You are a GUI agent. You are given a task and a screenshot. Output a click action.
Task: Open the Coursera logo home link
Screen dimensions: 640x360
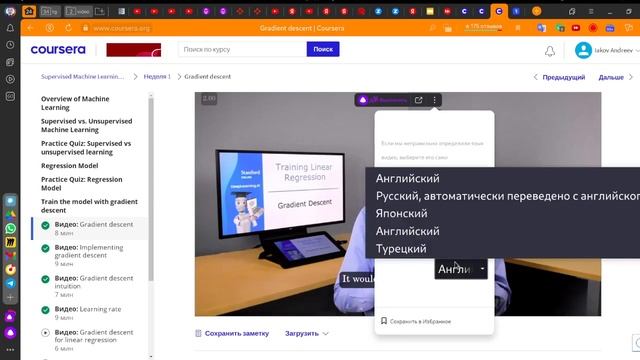(58, 49)
